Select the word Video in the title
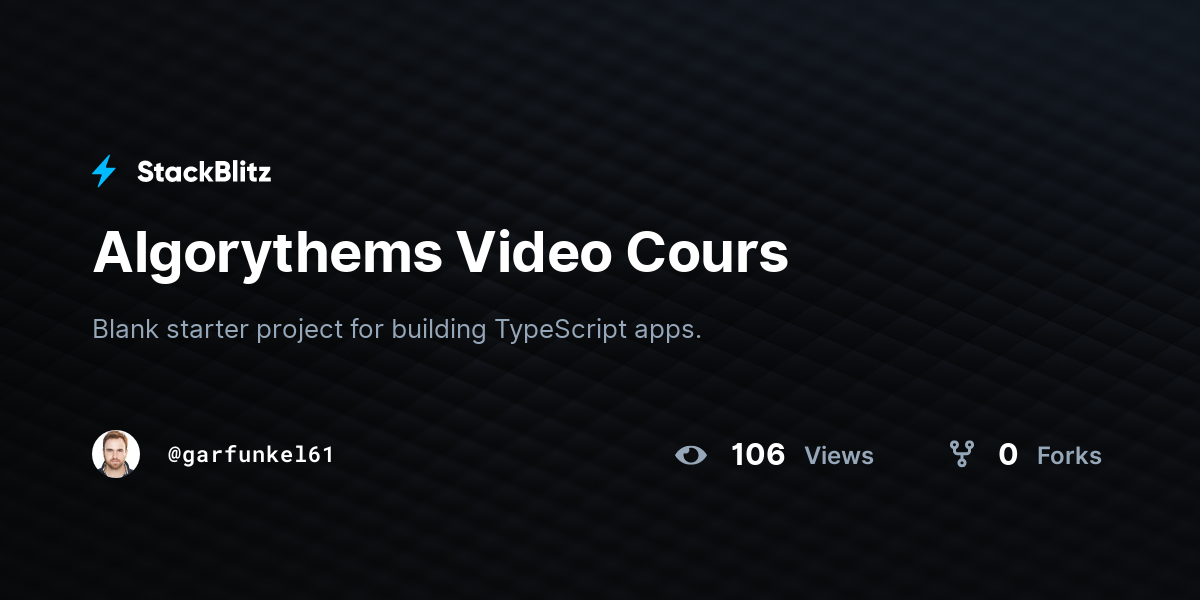This screenshot has width=1200, height=600. coord(535,253)
